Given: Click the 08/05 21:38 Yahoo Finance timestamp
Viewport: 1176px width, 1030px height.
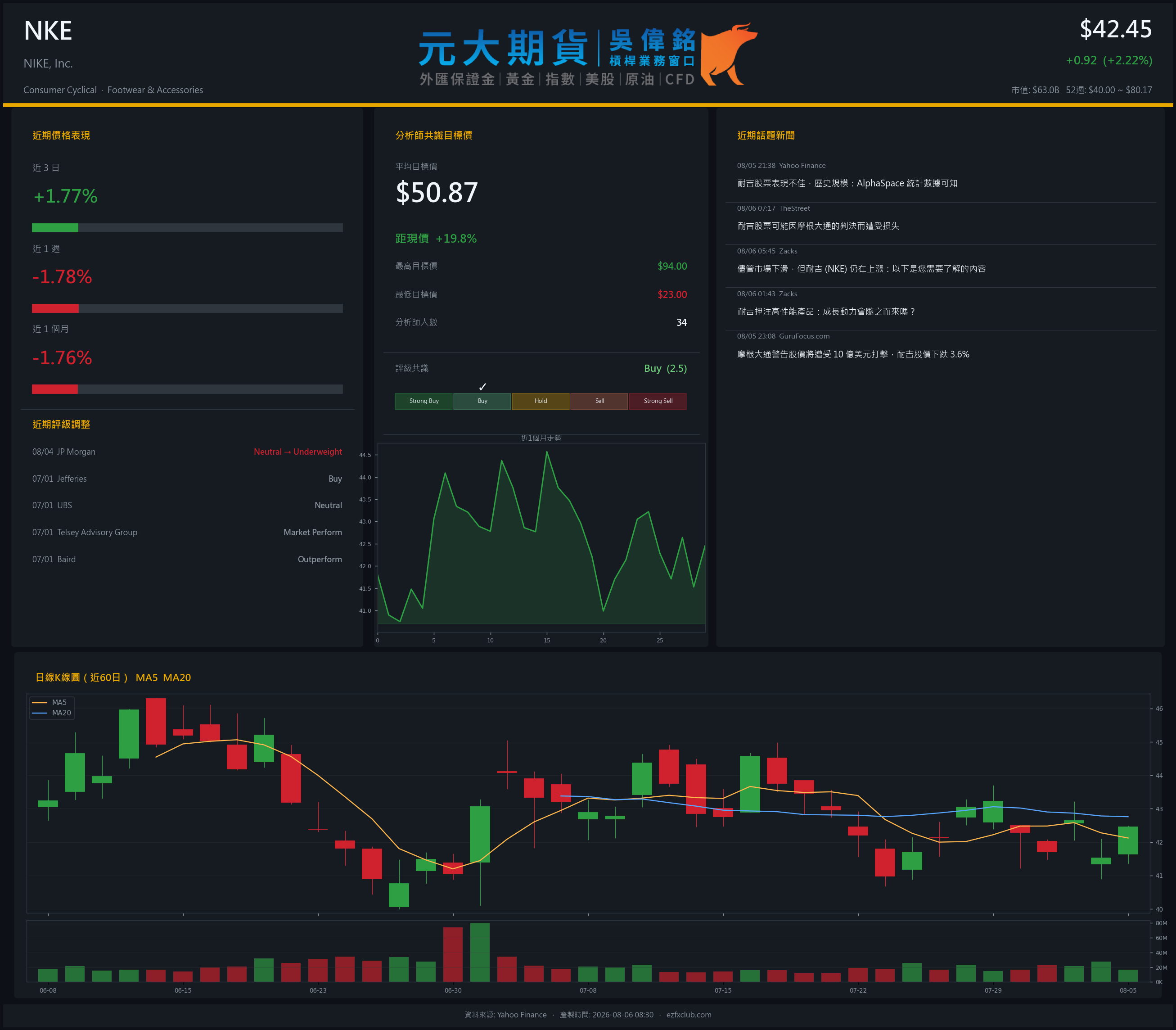Looking at the screenshot, I should [x=781, y=166].
